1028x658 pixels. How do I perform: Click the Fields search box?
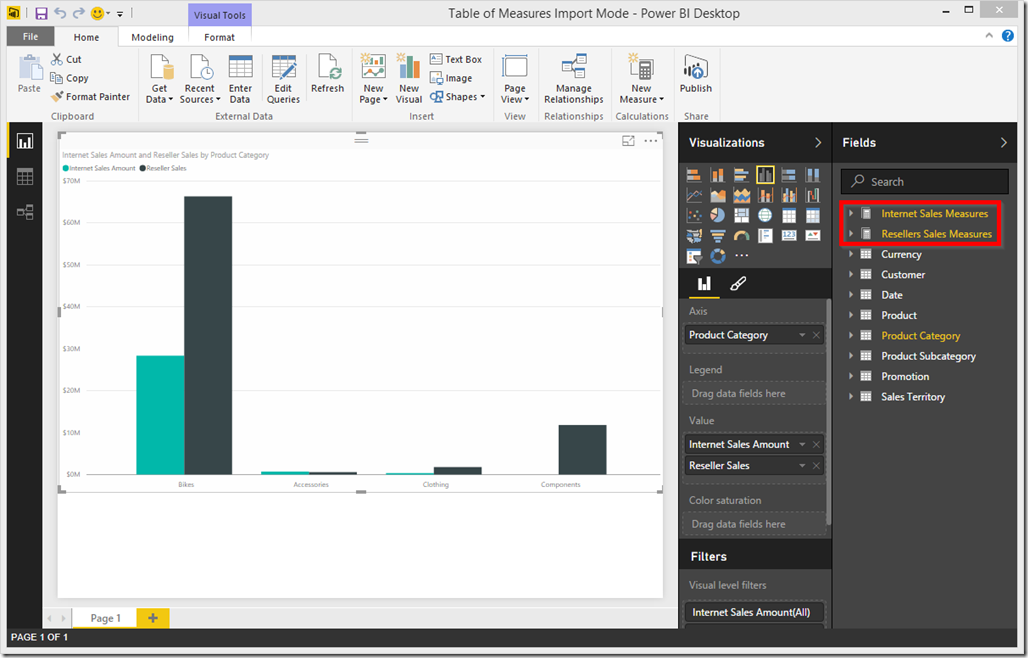click(x=924, y=182)
